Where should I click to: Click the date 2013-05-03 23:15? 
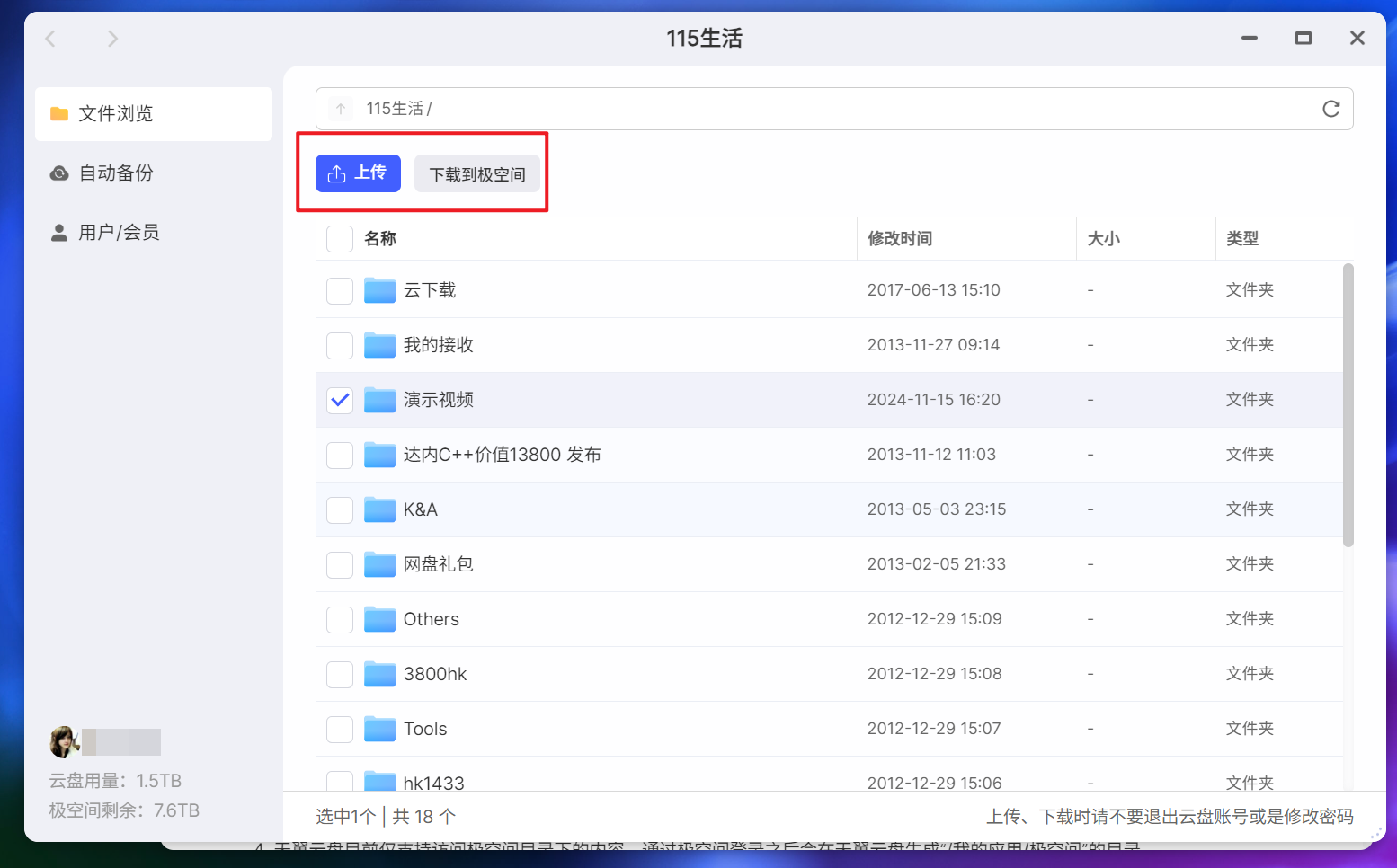pos(937,509)
